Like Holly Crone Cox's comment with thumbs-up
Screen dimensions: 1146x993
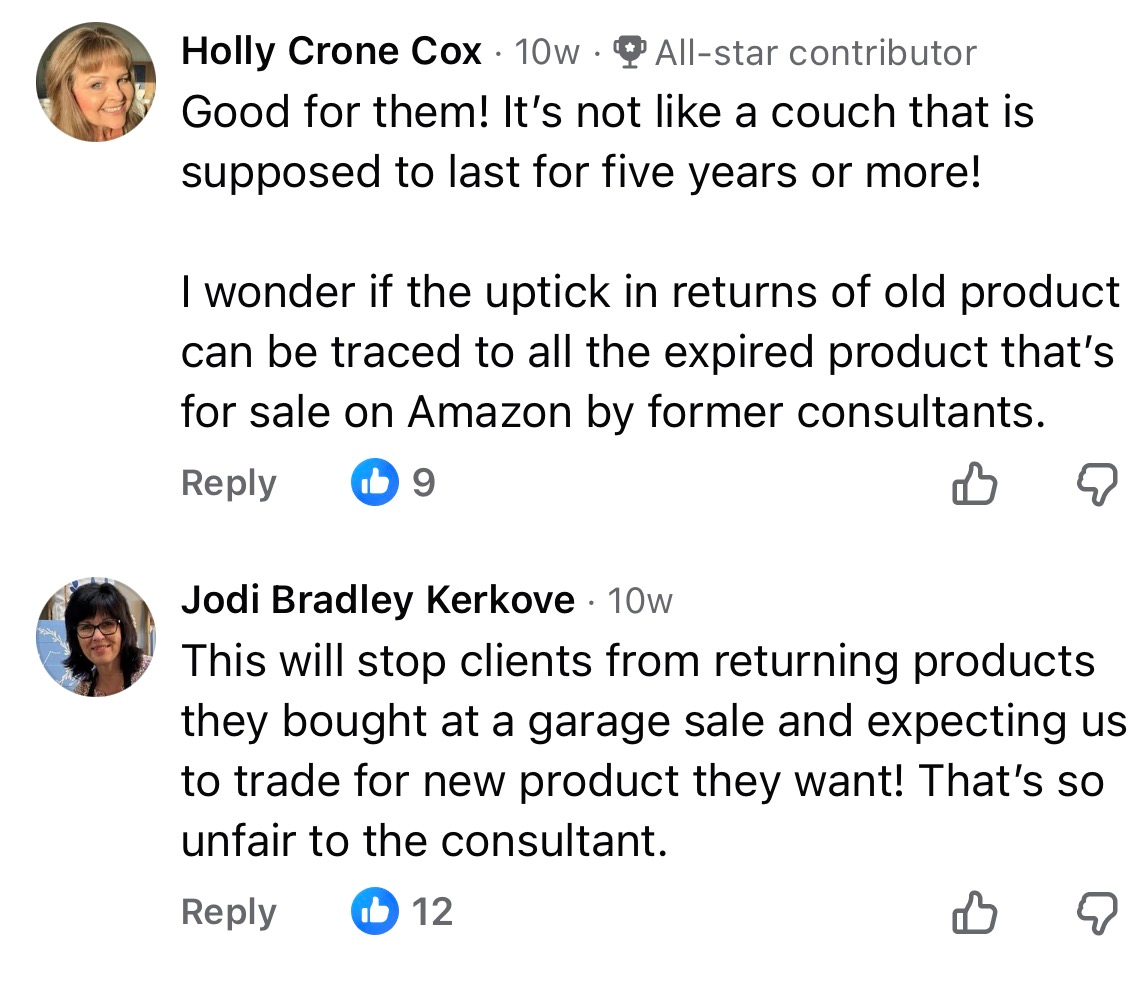click(x=973, y=486)
